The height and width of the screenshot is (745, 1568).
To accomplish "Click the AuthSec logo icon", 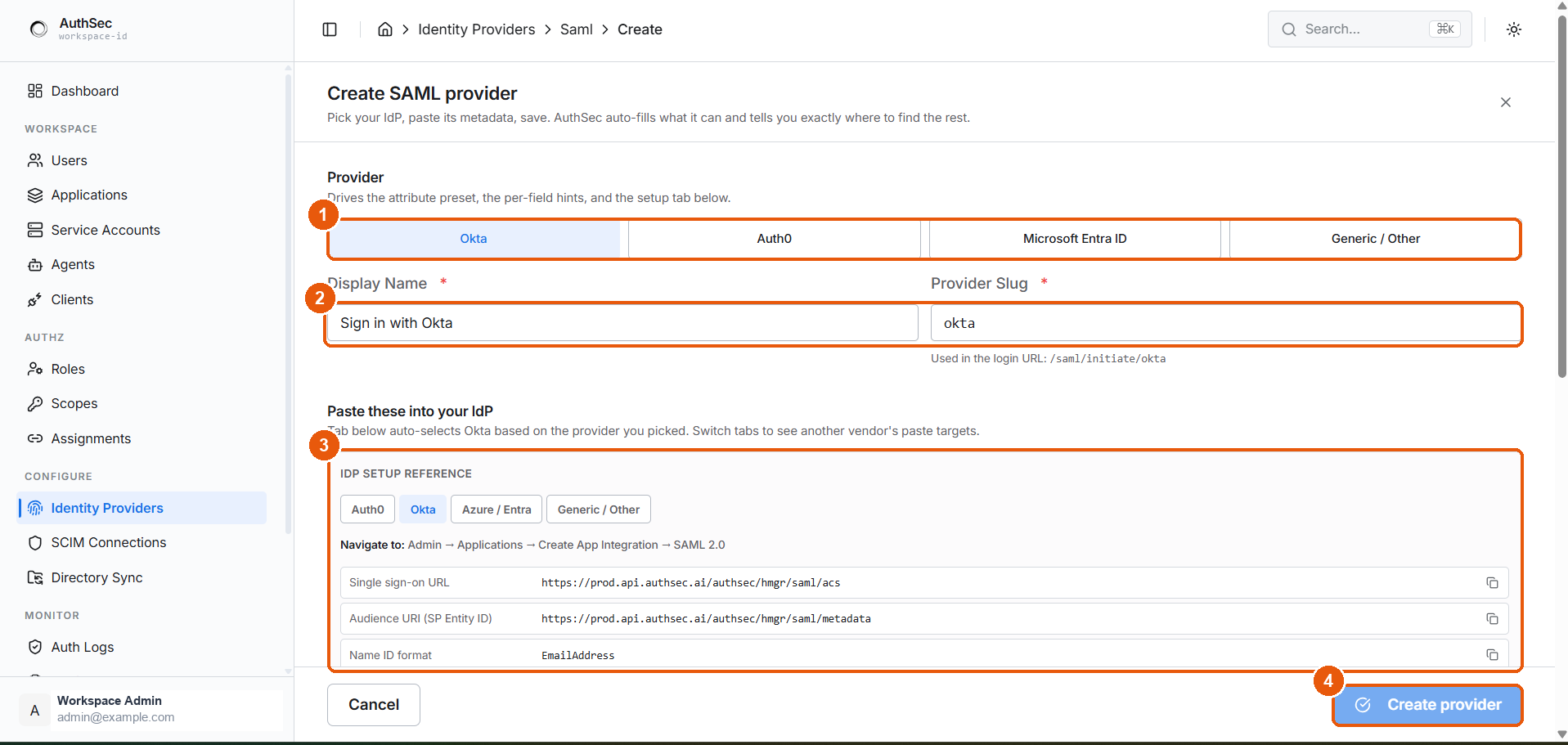I will coord(38,29).
